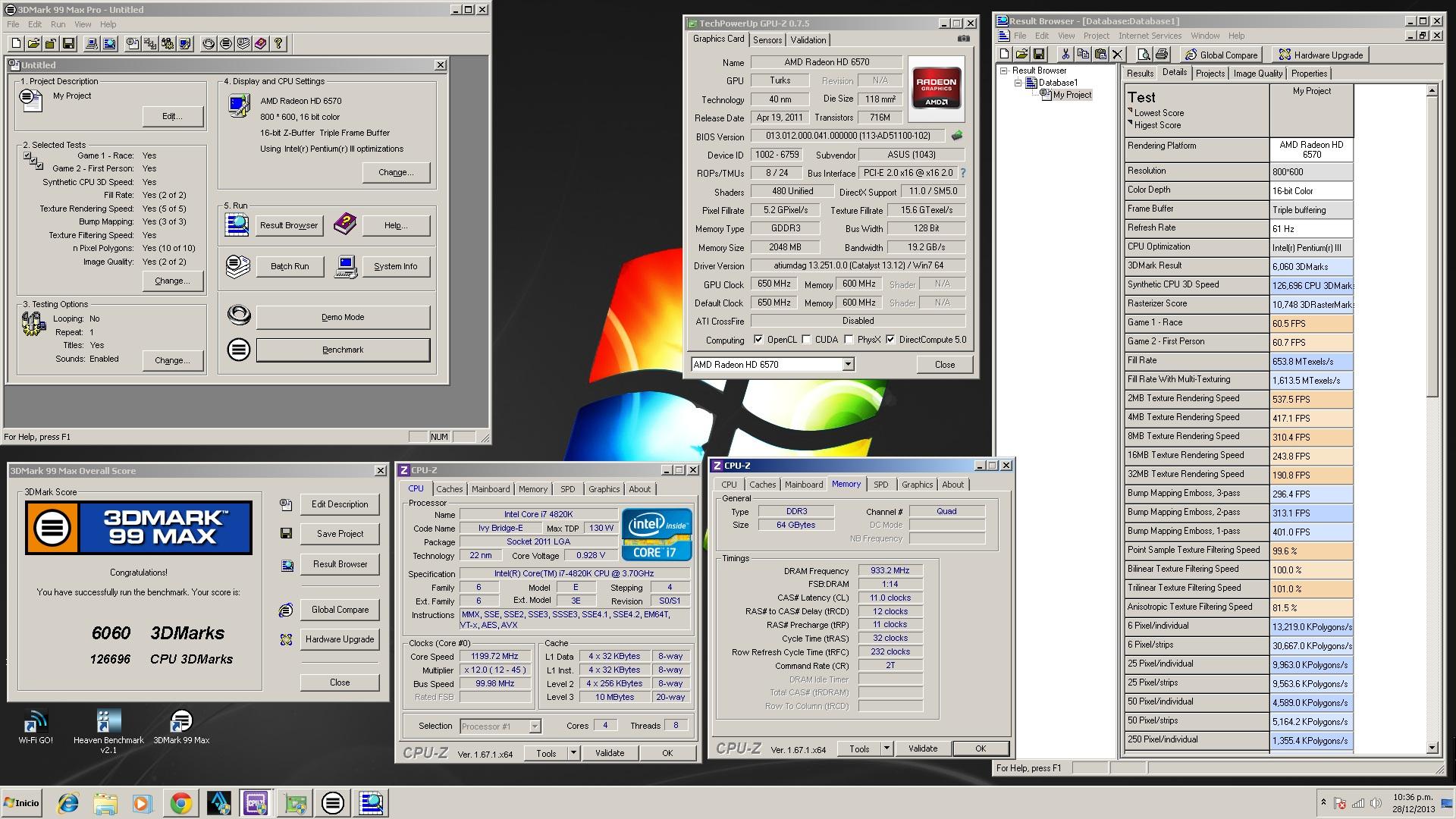Click Global Compare in Result Browser toolbar
This screenshot has height=819, width=1456.
coord(1221,55)
